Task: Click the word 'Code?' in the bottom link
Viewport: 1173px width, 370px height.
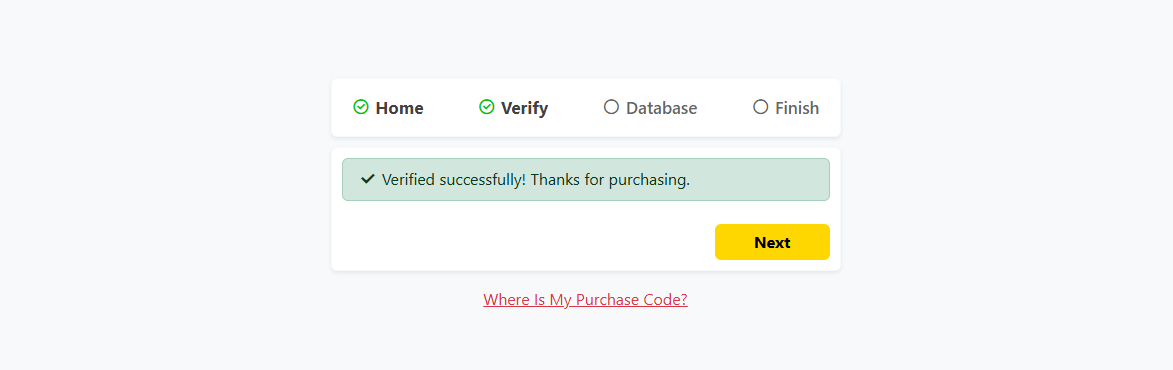Action: pyautogui.click(x=667, y=300)
